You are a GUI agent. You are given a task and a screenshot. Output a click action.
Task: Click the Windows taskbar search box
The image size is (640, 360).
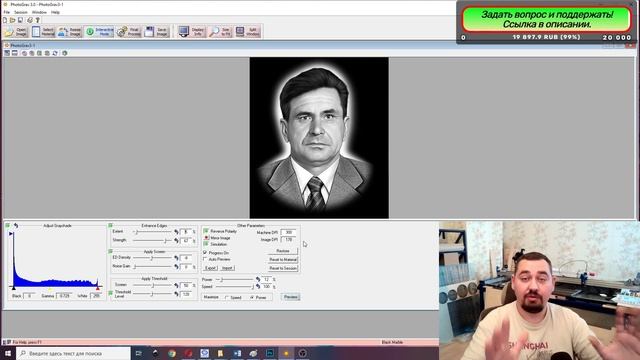73,353
